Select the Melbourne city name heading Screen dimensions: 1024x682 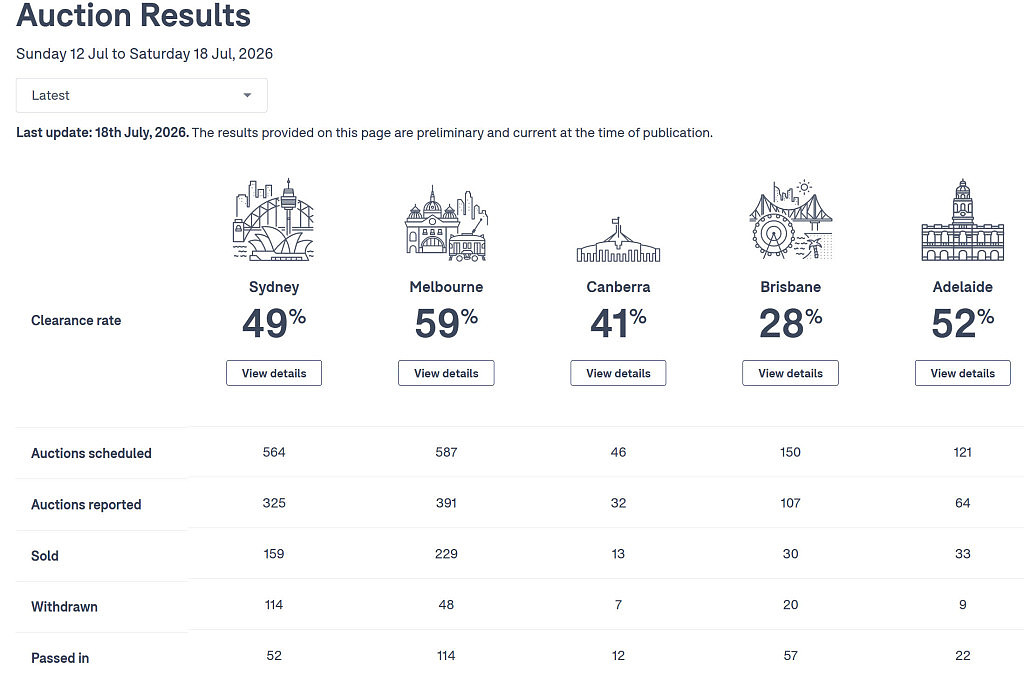tap(446, 287)
